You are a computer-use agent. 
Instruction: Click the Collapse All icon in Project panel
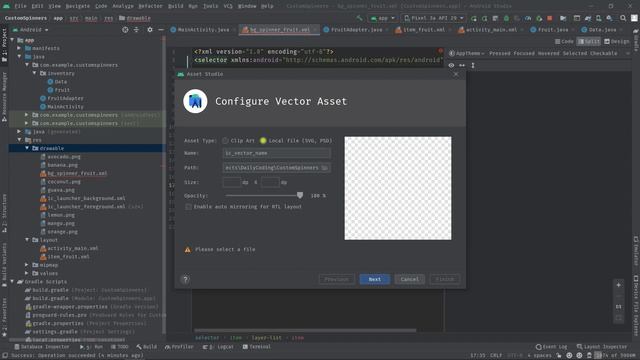coord(136,30)
